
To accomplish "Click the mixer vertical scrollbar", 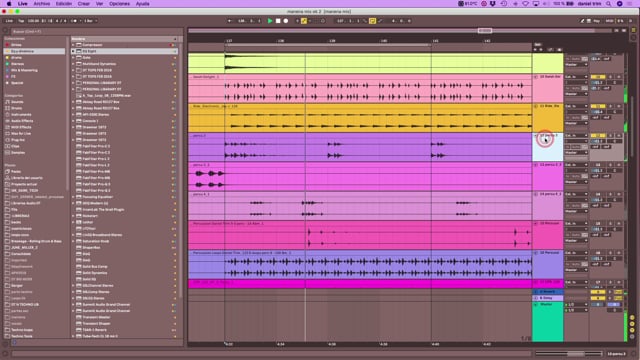I will pos(631,127).
